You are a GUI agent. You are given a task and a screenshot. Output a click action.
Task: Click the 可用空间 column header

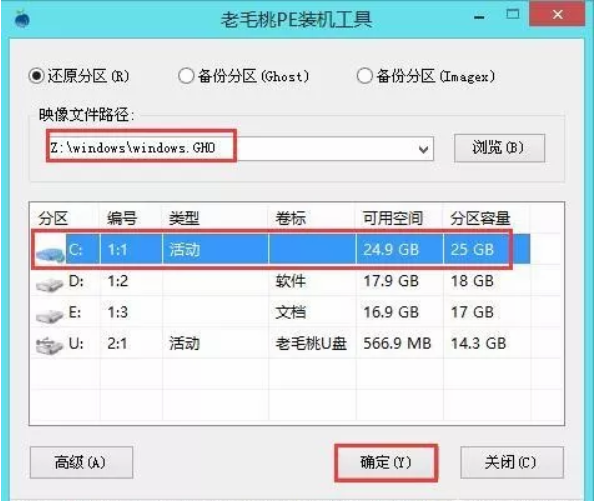click(x=393, y=219)
